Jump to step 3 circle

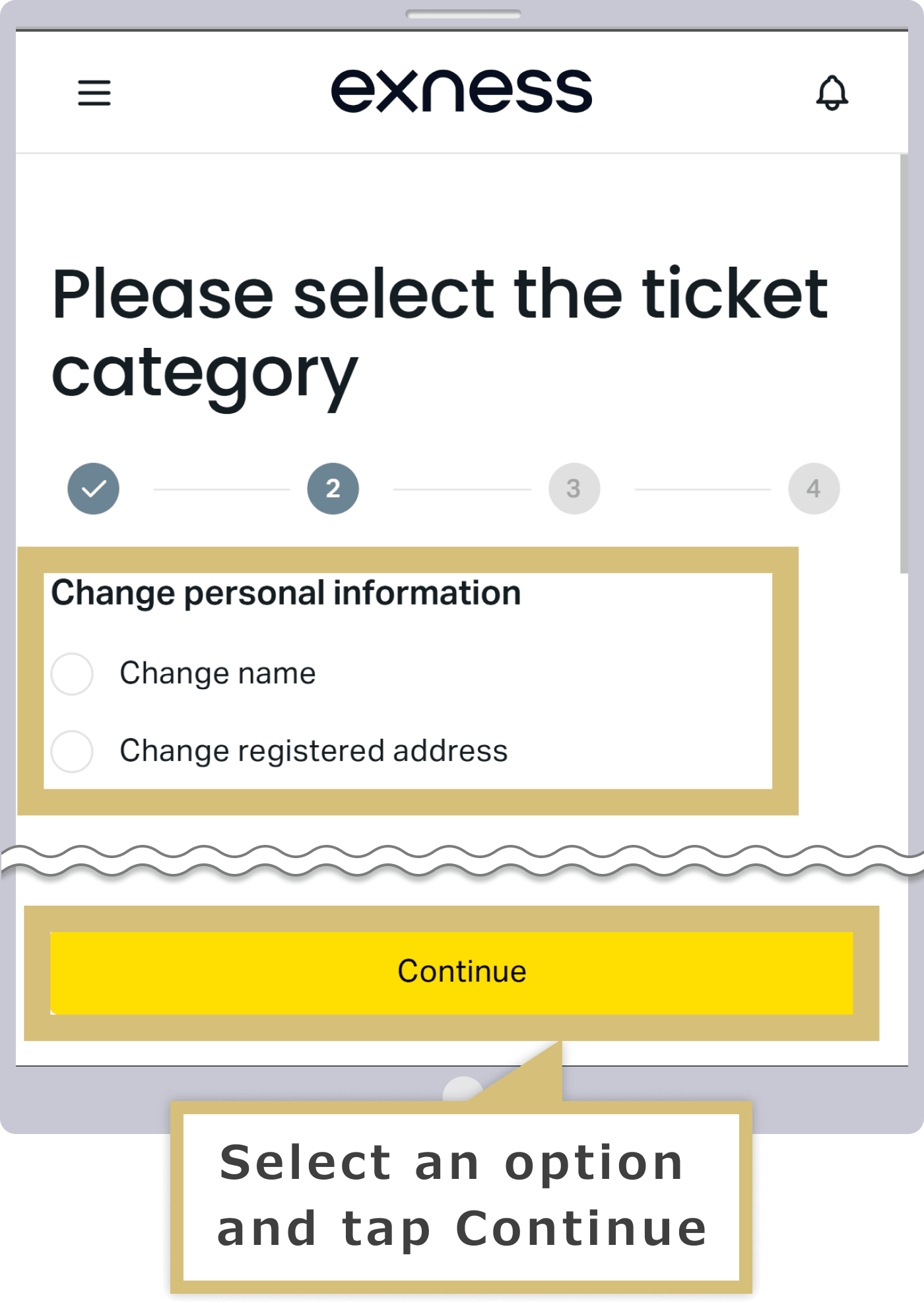574,488
